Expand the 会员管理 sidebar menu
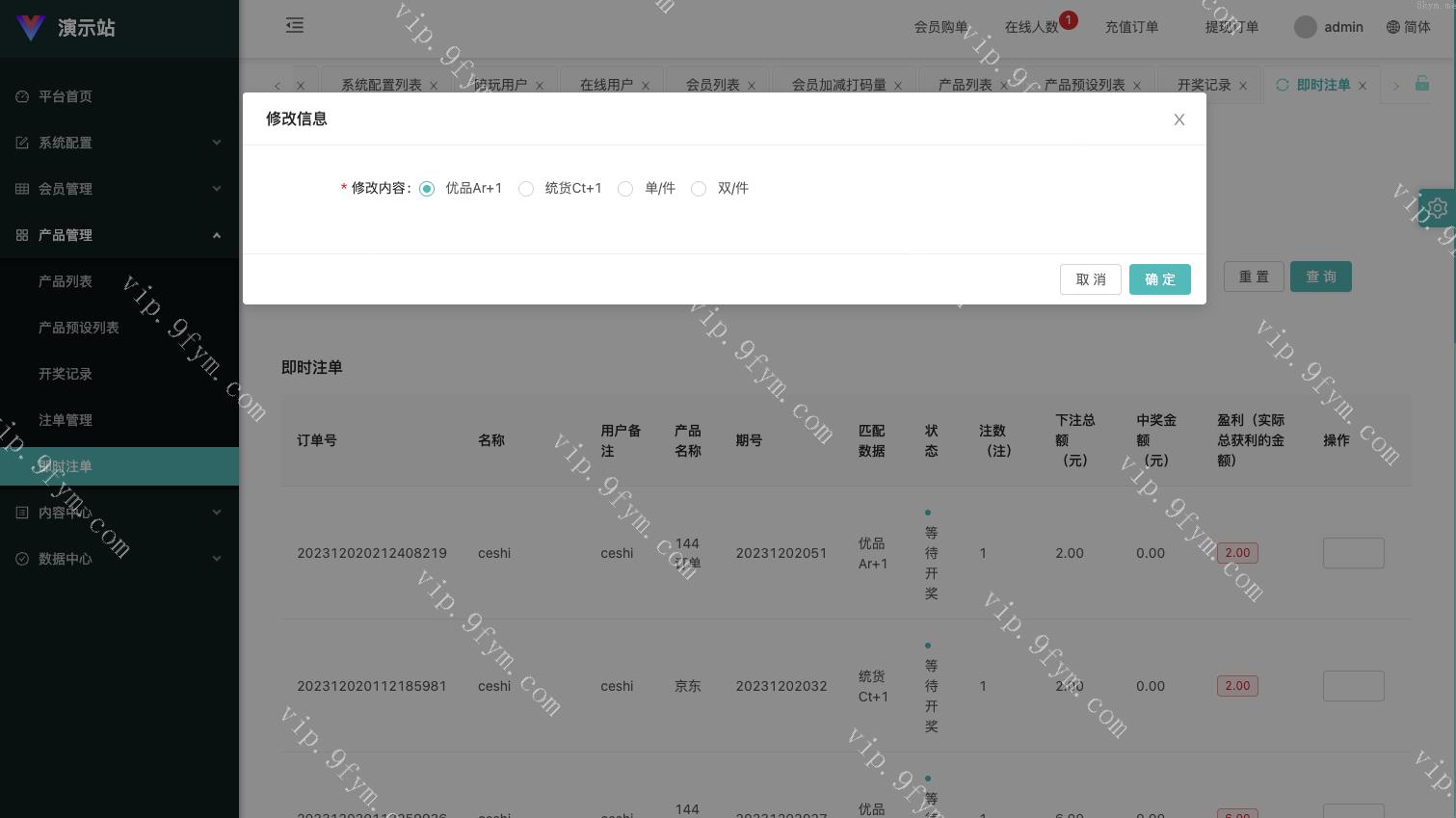 tap(119, 189)
